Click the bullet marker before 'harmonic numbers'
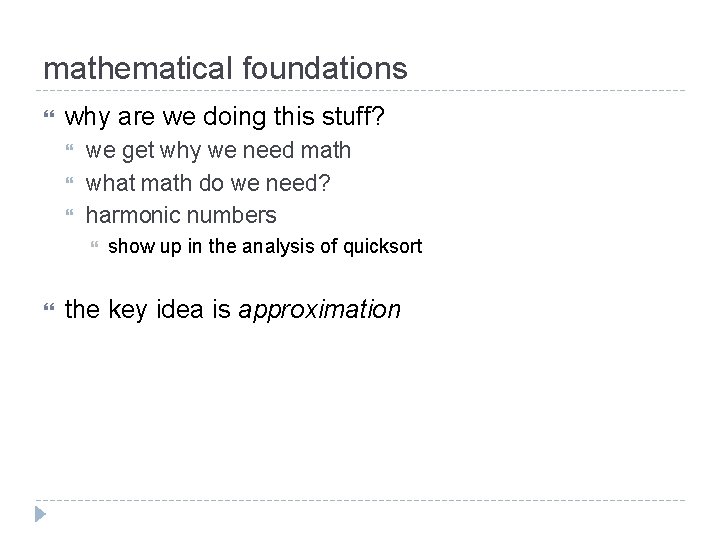Image resolution: width=720 pixels, height=540 pixels. 69,215
